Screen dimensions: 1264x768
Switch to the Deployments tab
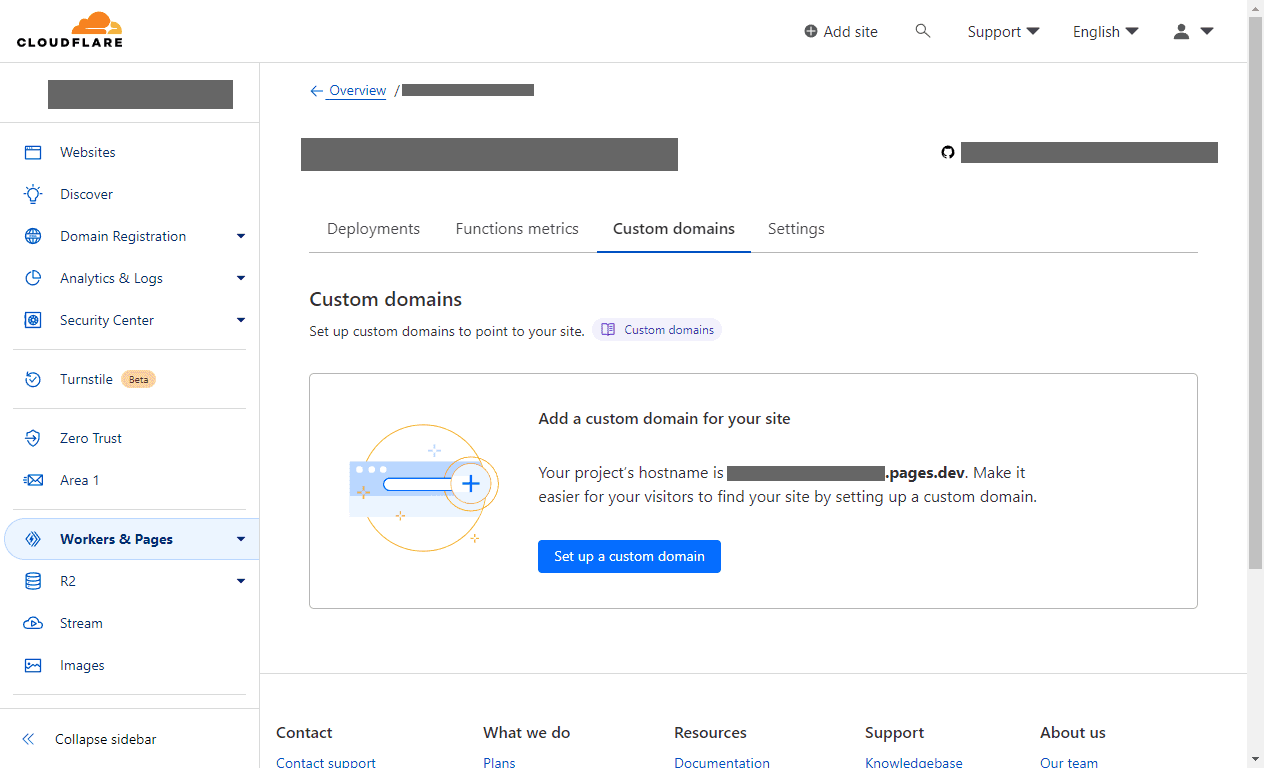click(x=373, y=229)
